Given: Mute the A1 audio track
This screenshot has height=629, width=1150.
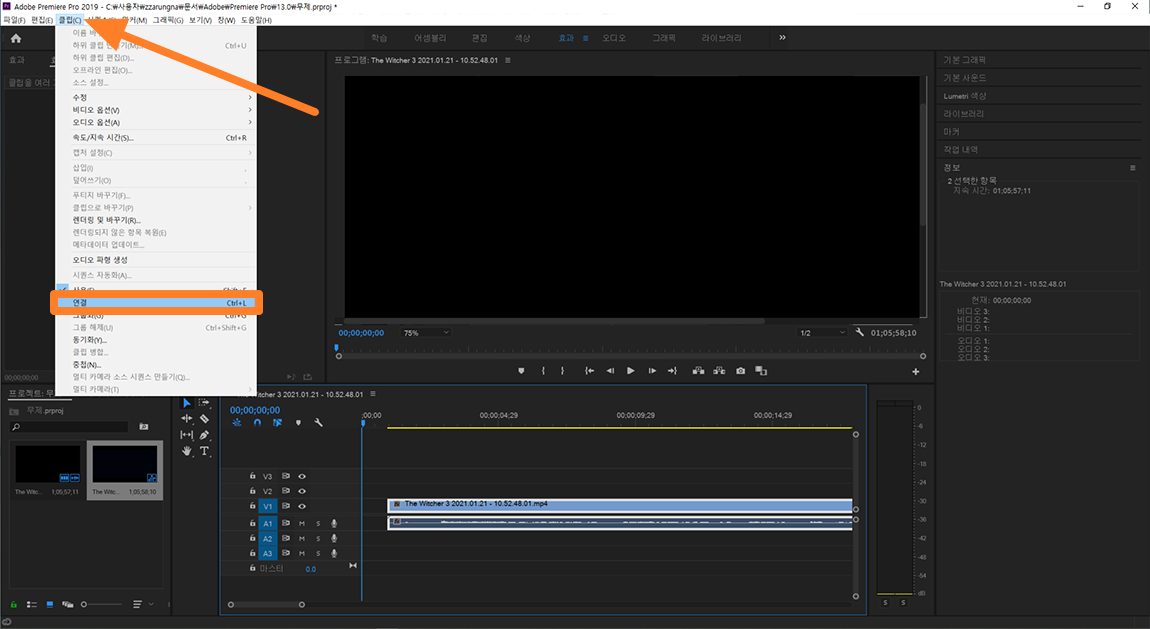Looking at the screenshot, I should point(301,523).
